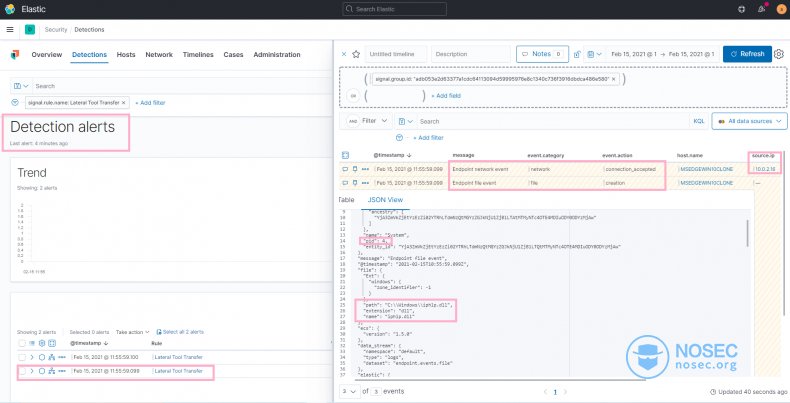Open host MSEDGEWIN10CLONE in network event row
Image resolution: width=790 pixels, height=403 pixels.
pos(706,169)
